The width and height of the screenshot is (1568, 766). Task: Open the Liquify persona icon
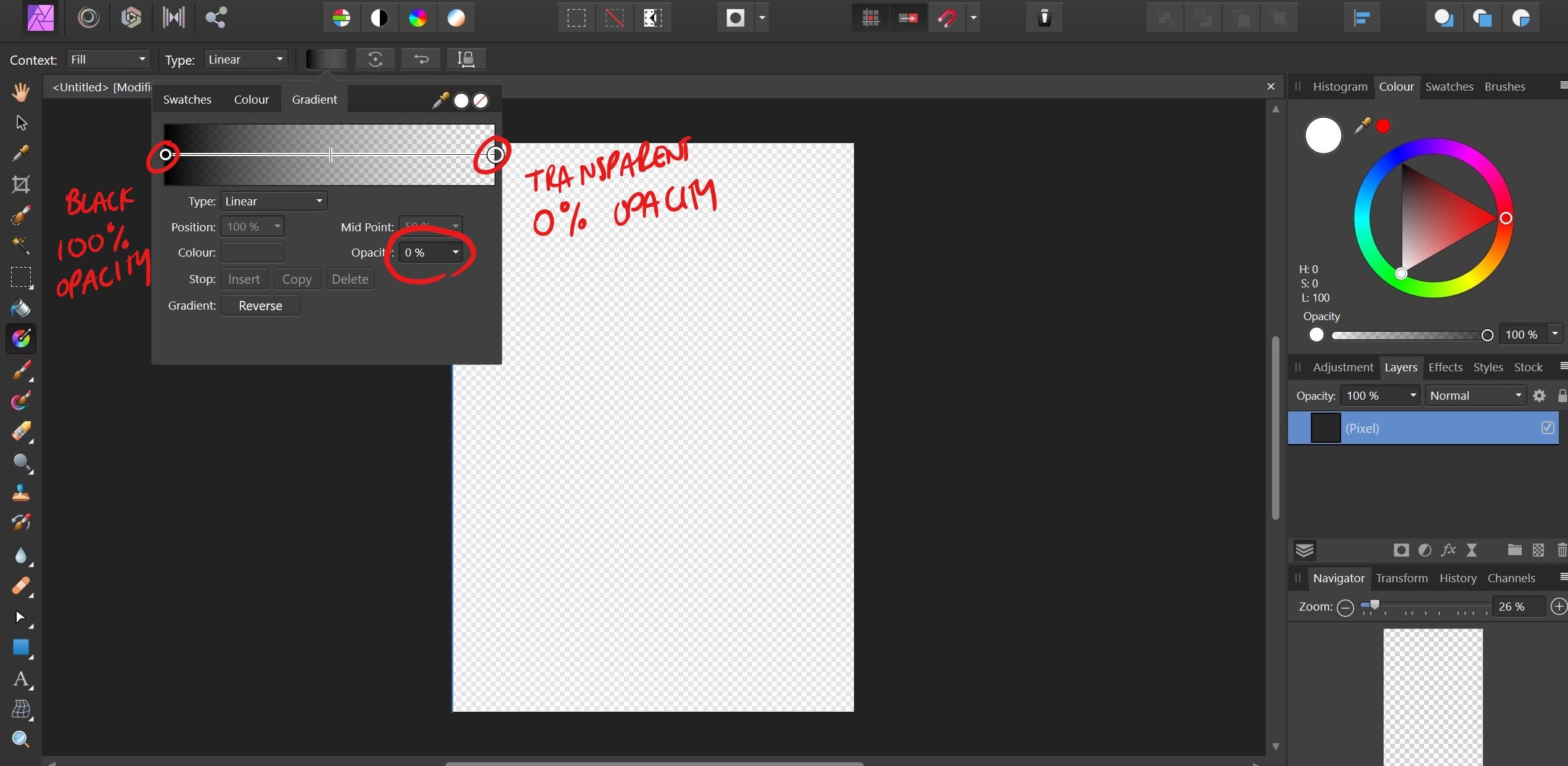88,17
